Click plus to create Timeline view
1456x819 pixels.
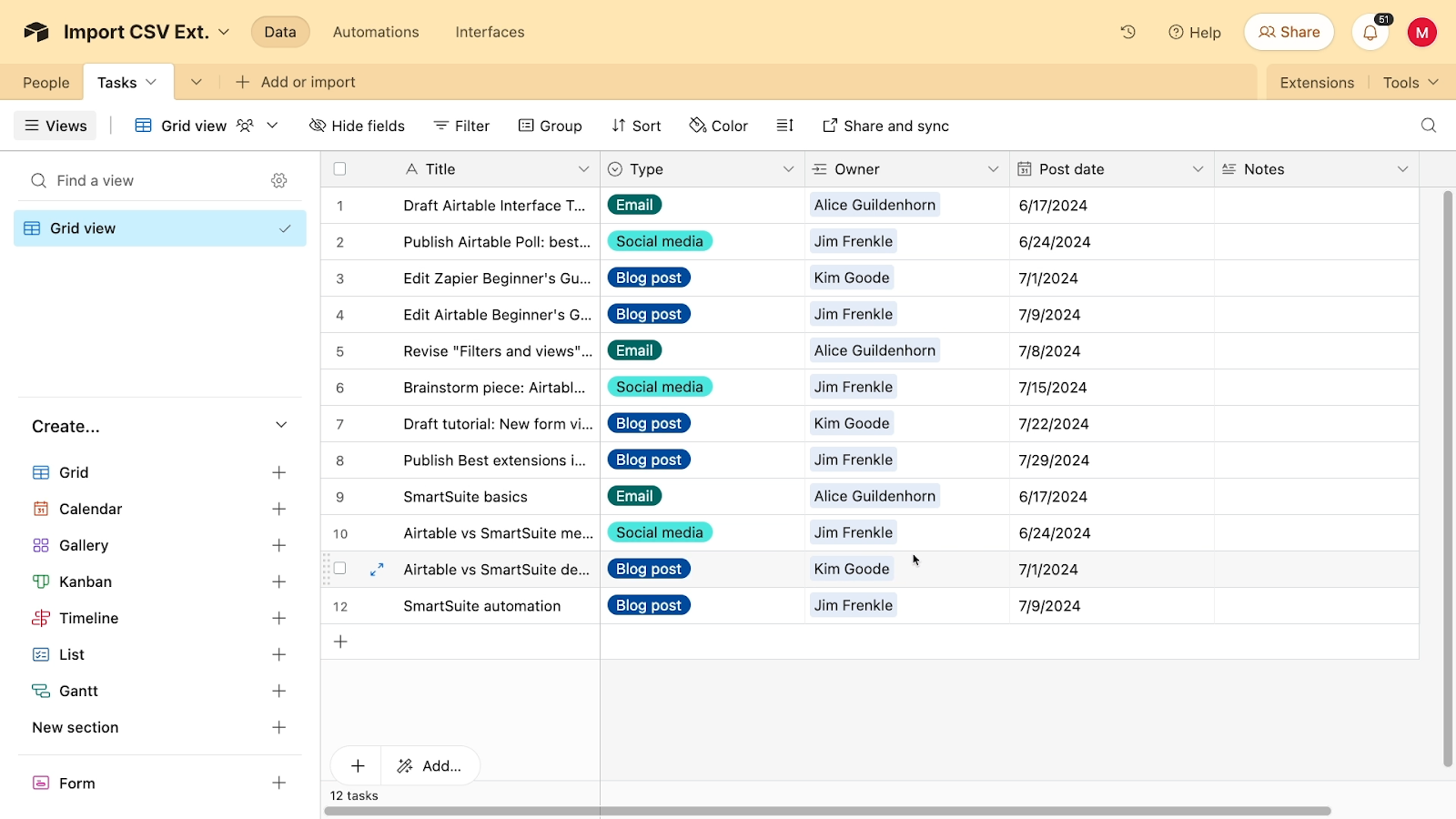pyautogui.click(x=279, y=618)
